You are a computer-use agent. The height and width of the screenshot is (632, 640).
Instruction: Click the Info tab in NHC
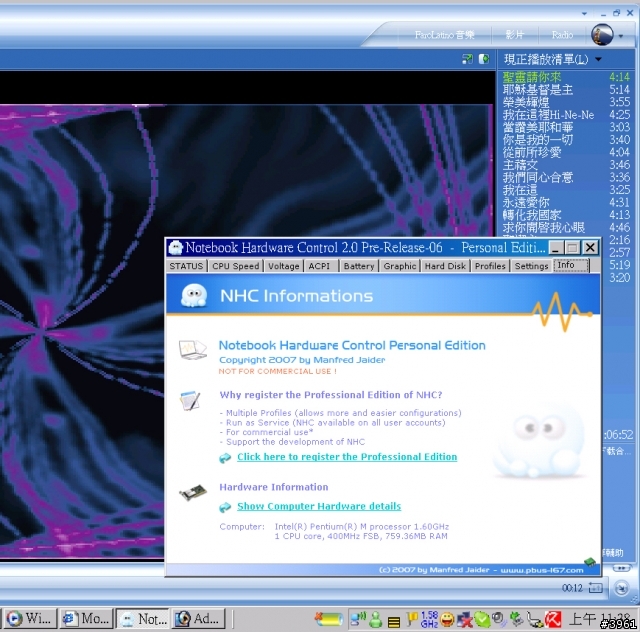[x=571, y=265]
